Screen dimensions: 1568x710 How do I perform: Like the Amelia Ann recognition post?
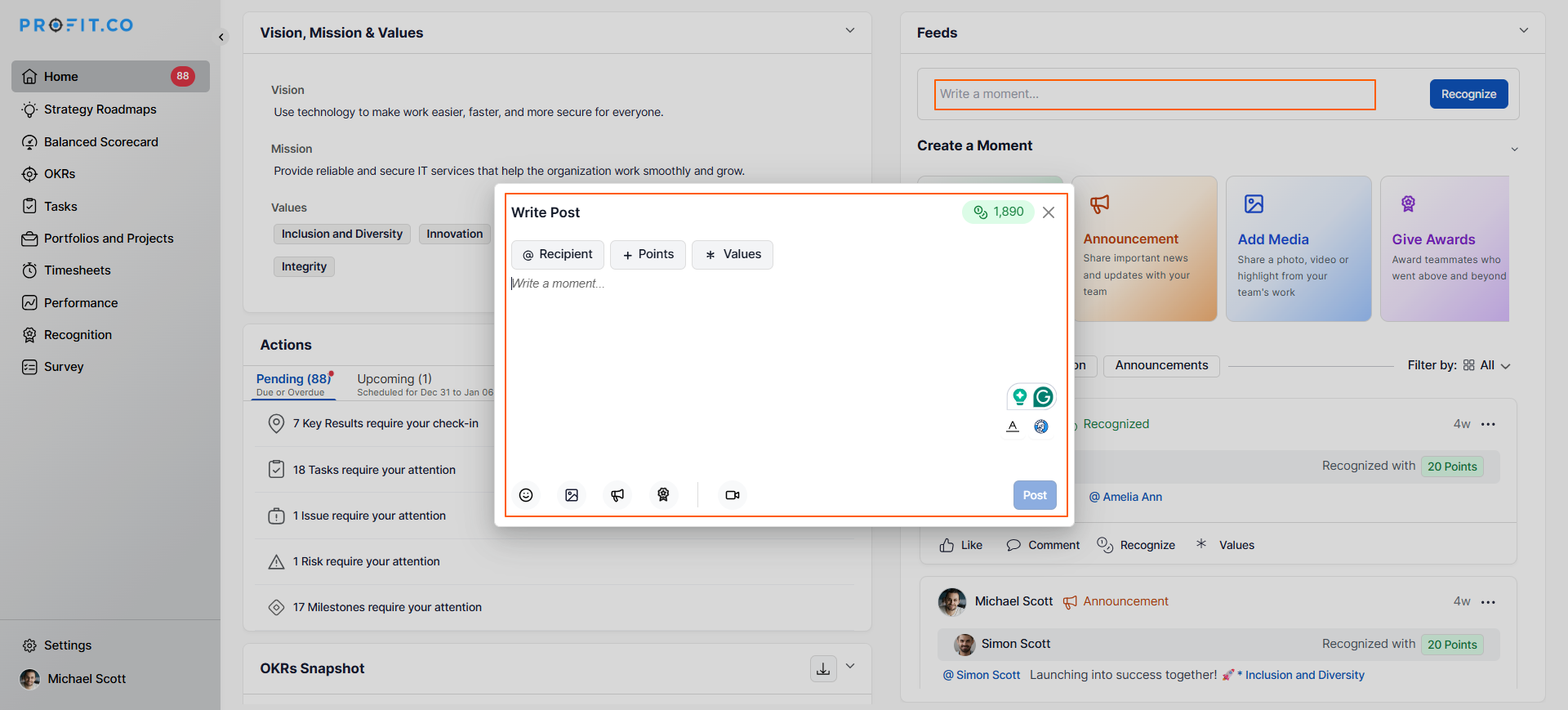tap(961, 545)
